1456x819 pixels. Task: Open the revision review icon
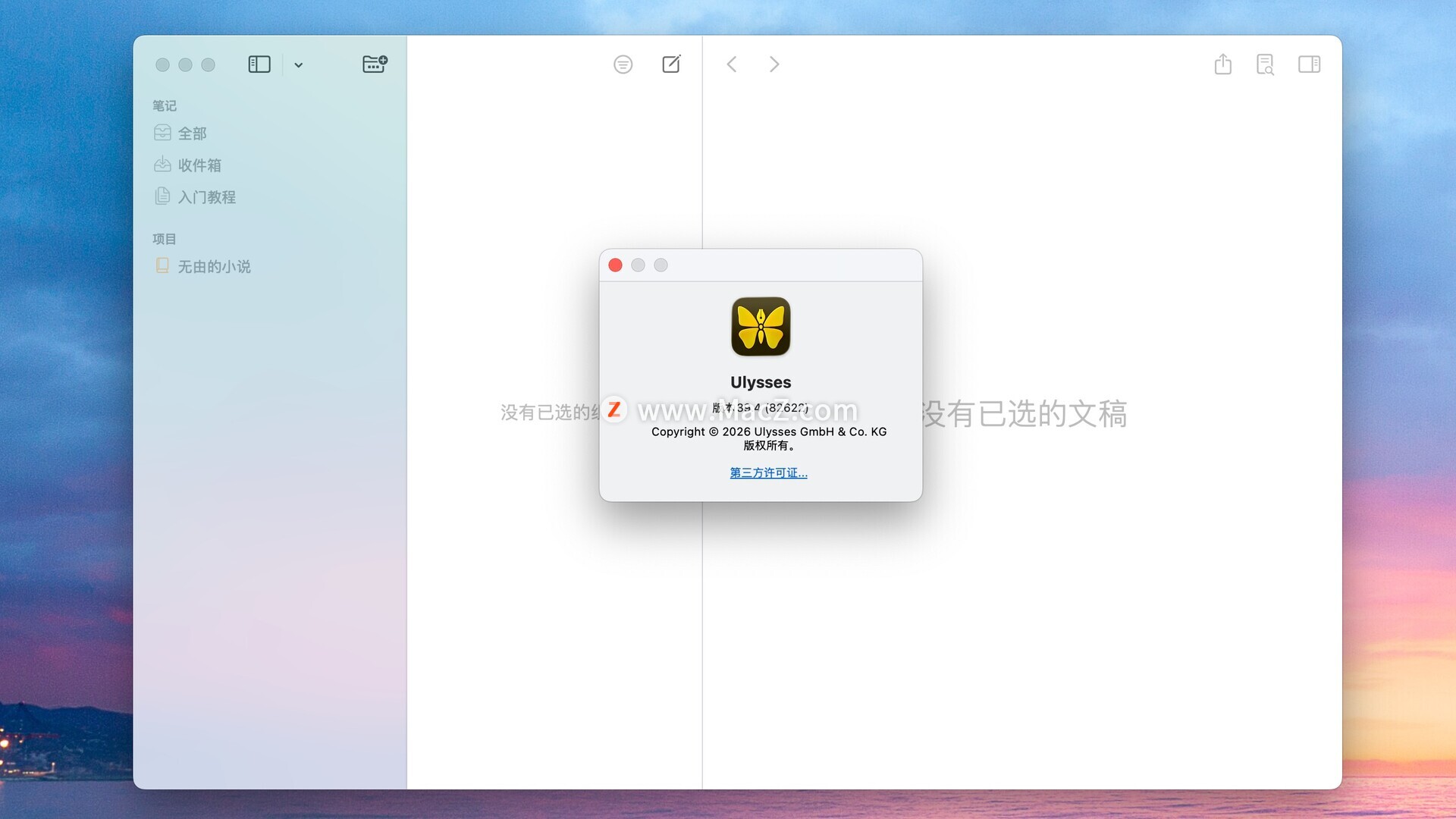coord(1265,64)
